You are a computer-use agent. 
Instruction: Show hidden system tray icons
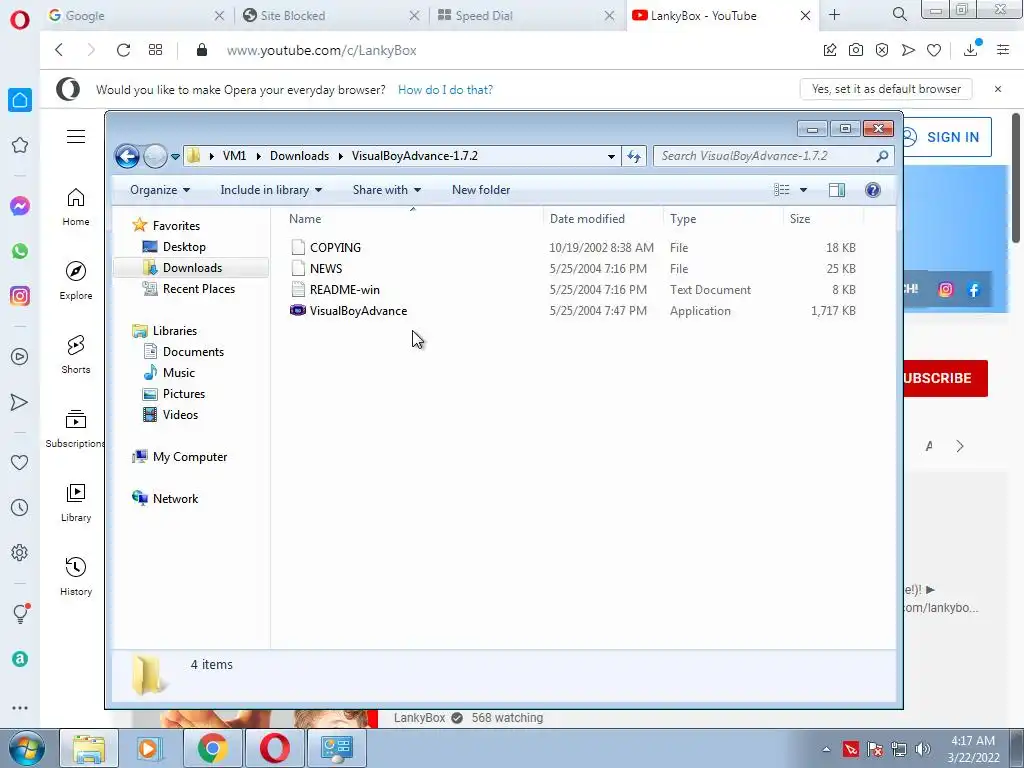826,749
